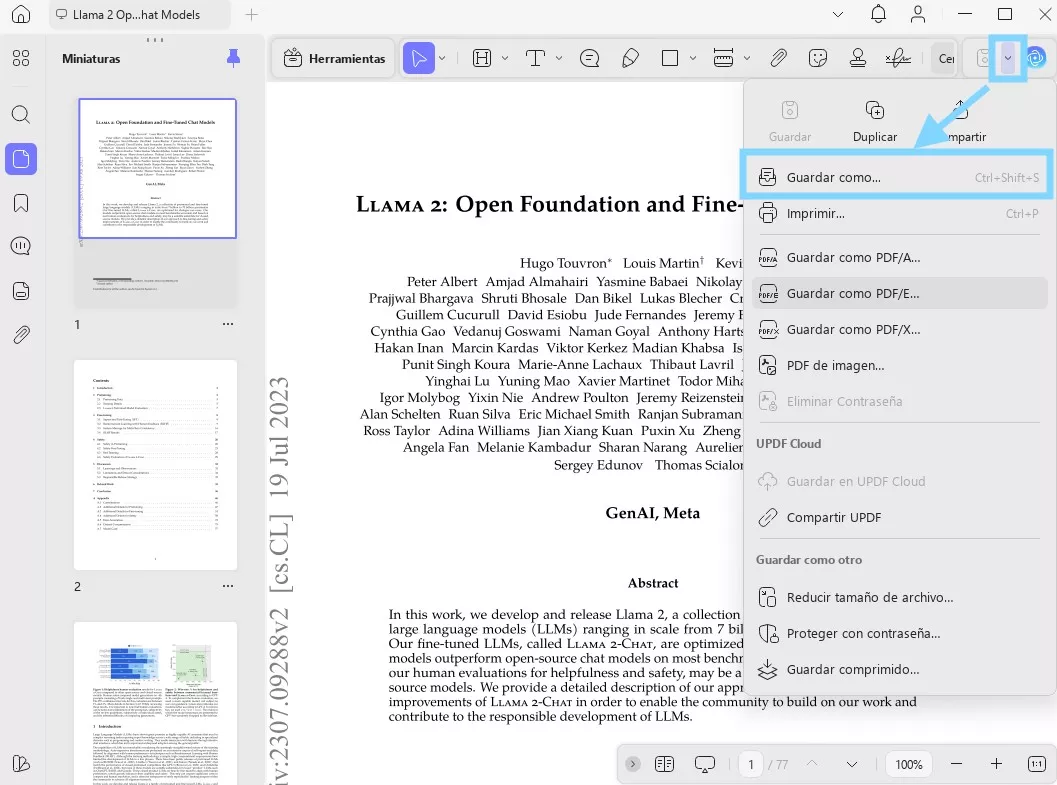Go to next page arrow

click(x=851, y=764)
